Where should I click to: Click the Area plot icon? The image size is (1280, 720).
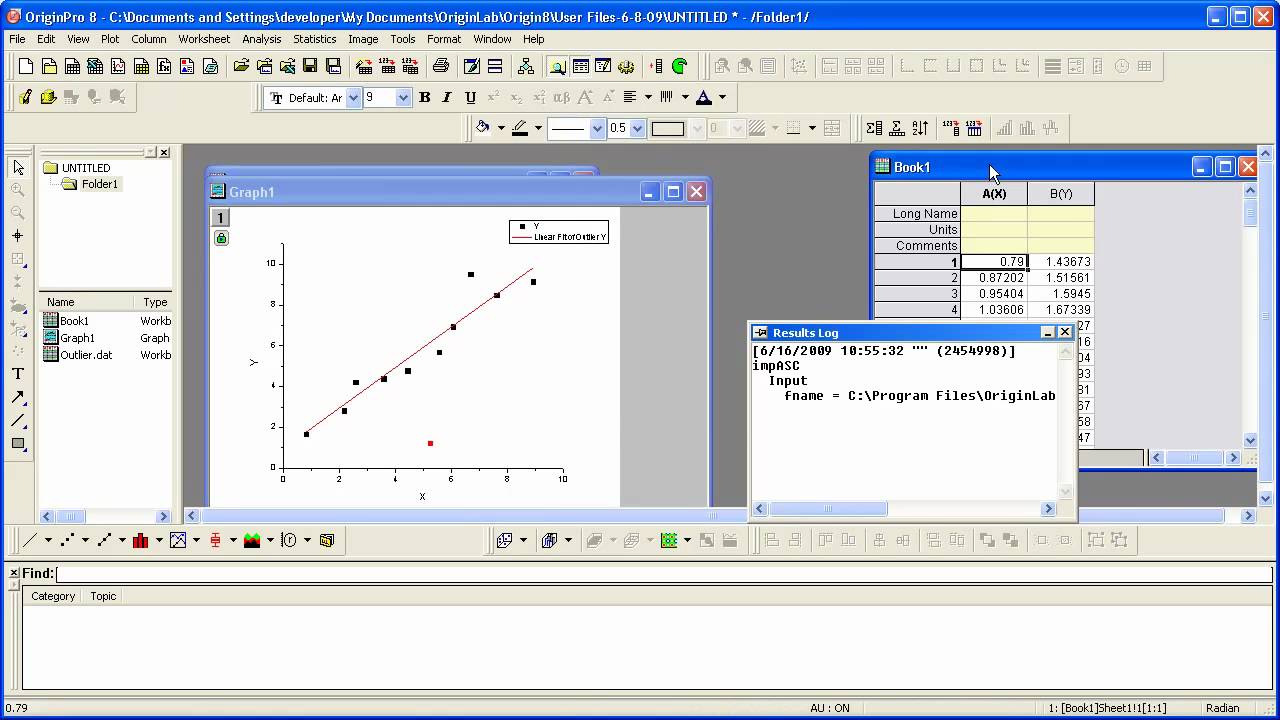pos(252,540)
